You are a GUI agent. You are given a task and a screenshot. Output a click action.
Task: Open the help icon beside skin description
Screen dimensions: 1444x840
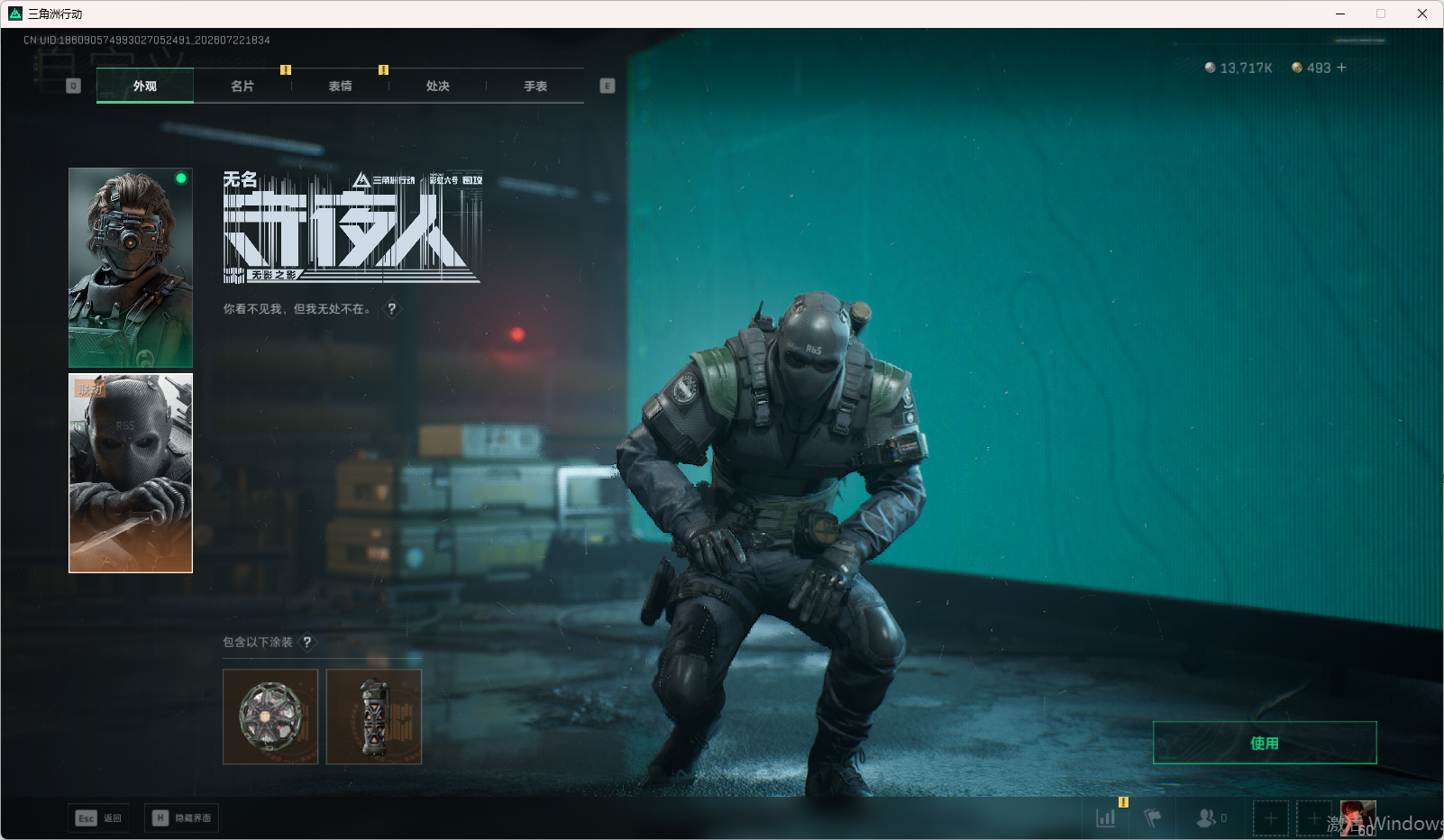[391, 308]
